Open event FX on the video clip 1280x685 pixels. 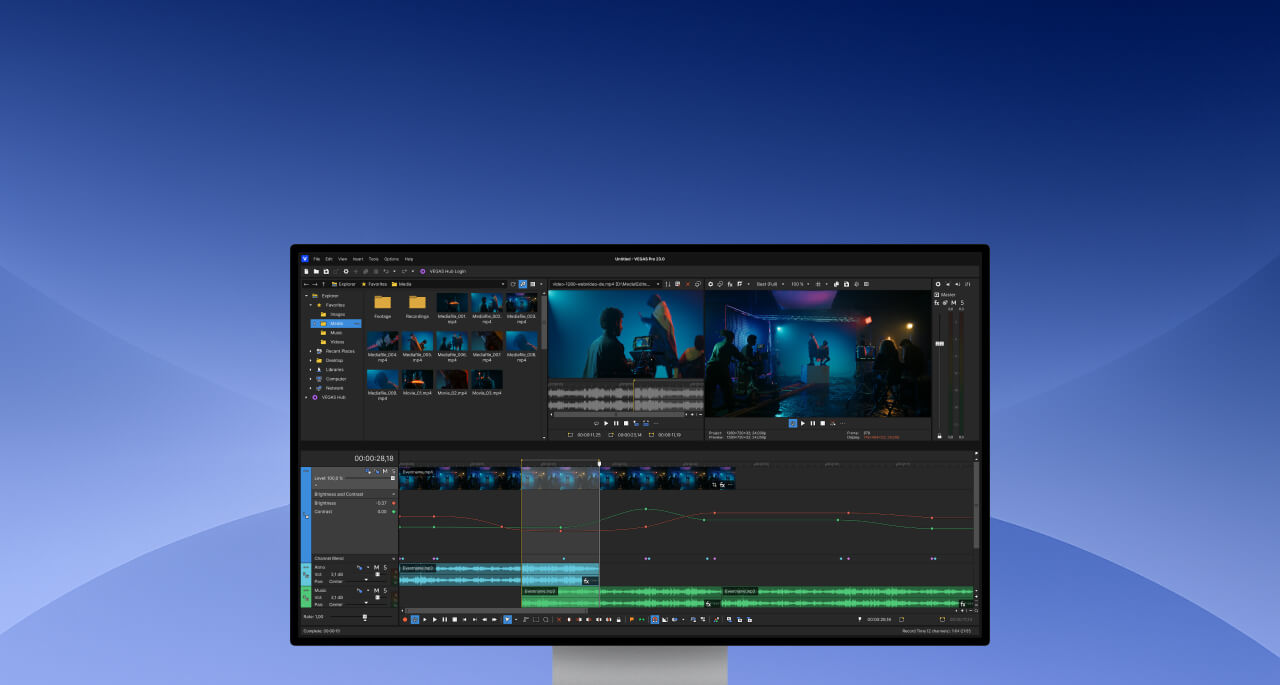[x=722, y=484]
